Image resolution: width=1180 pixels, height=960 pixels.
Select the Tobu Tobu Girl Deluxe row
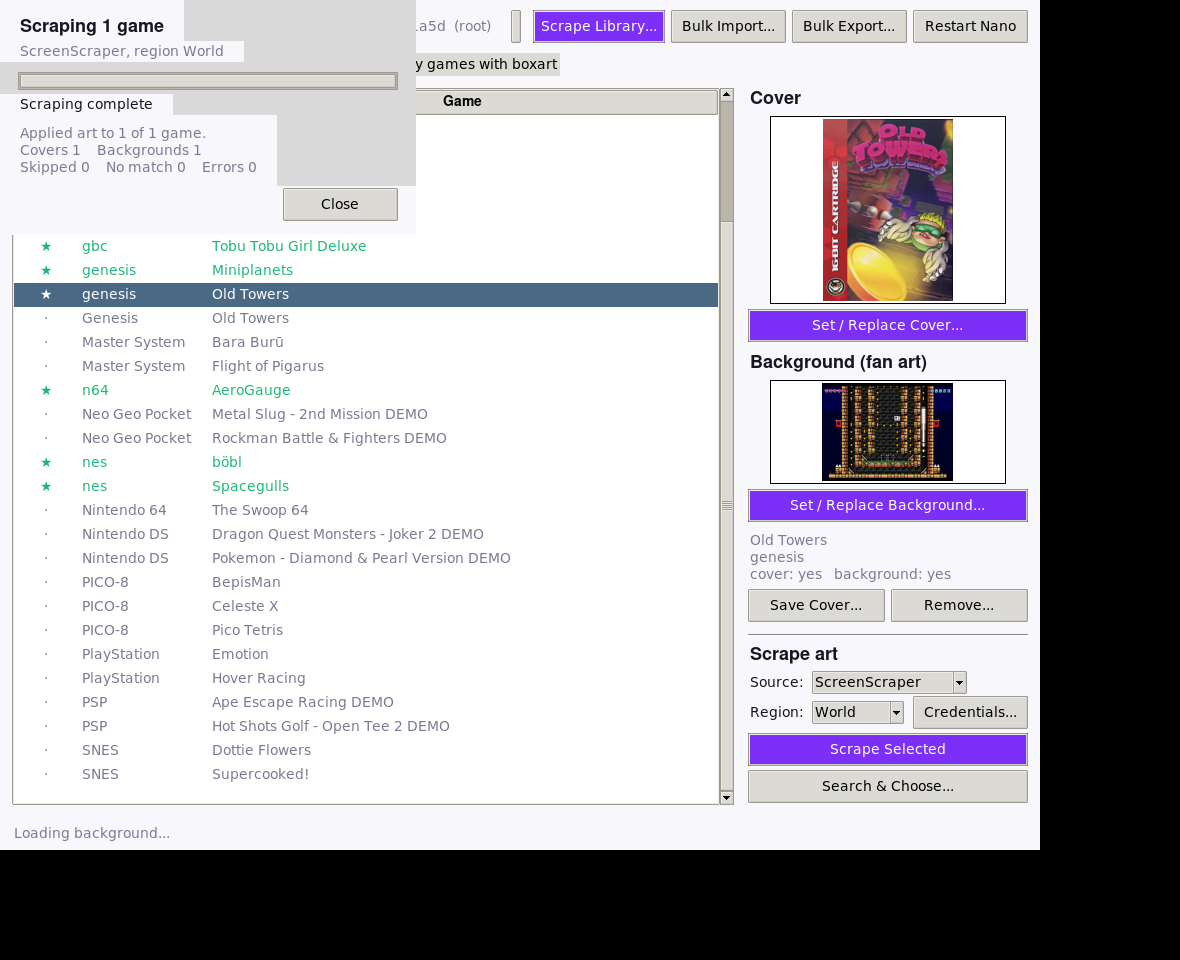[x=366, y=246]
